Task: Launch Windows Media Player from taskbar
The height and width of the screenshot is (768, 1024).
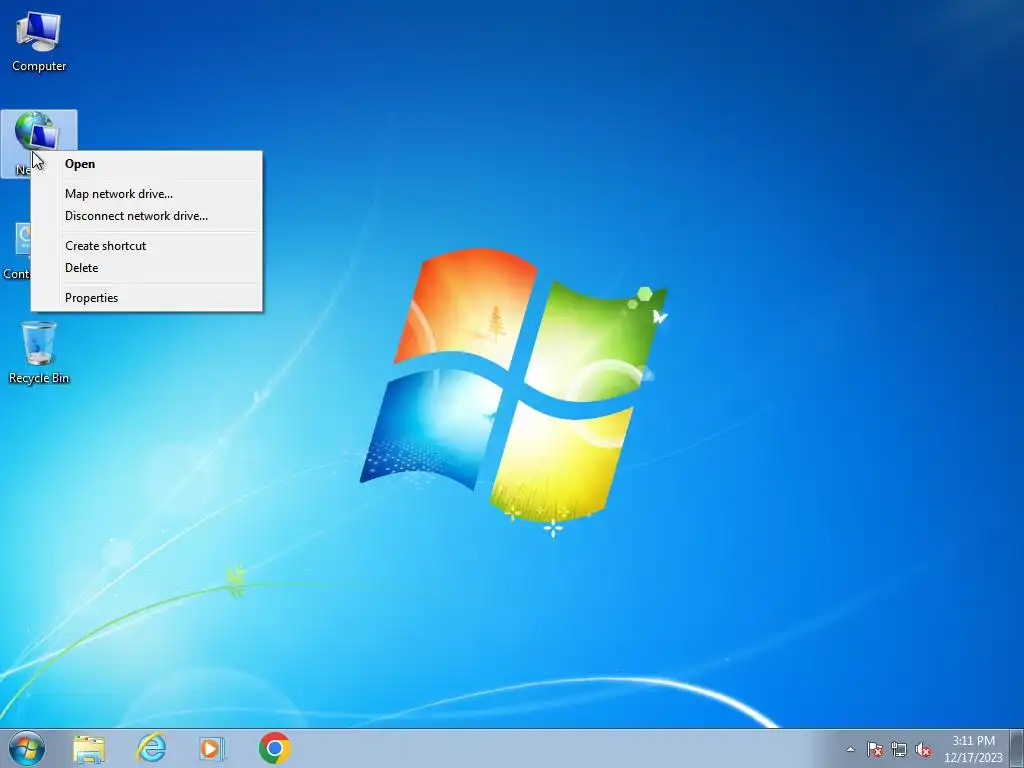Action: click(x=212, y=748)
